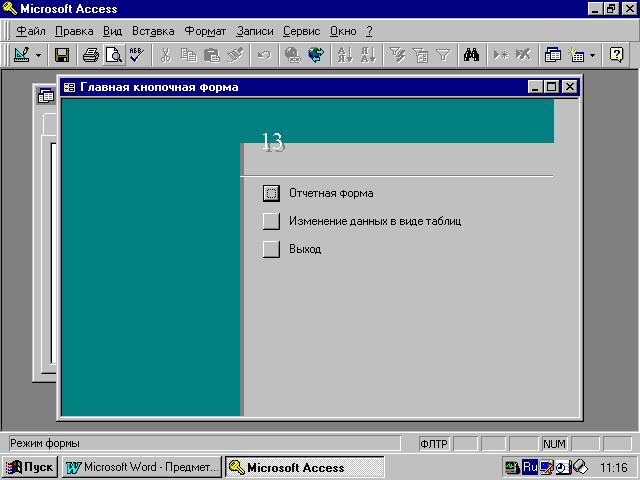Push the button next to Изменение данных
Viewport: 640px width, 480px height.
271,221
